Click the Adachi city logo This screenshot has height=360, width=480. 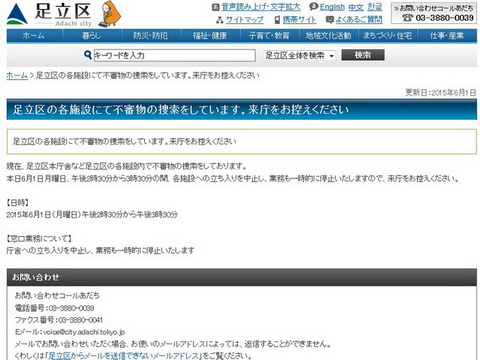pos(49,15)
